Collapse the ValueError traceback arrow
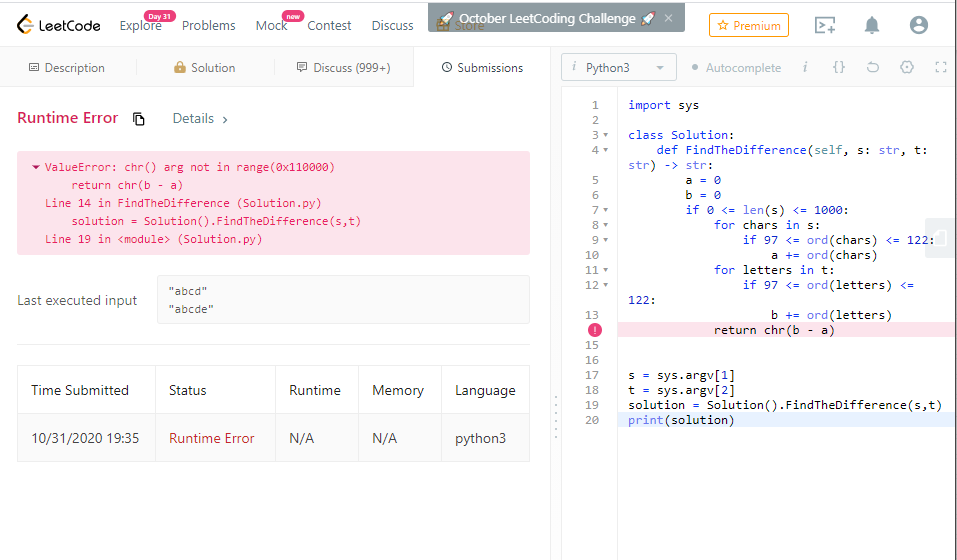 pyautogui.click(x=36, y=167)
